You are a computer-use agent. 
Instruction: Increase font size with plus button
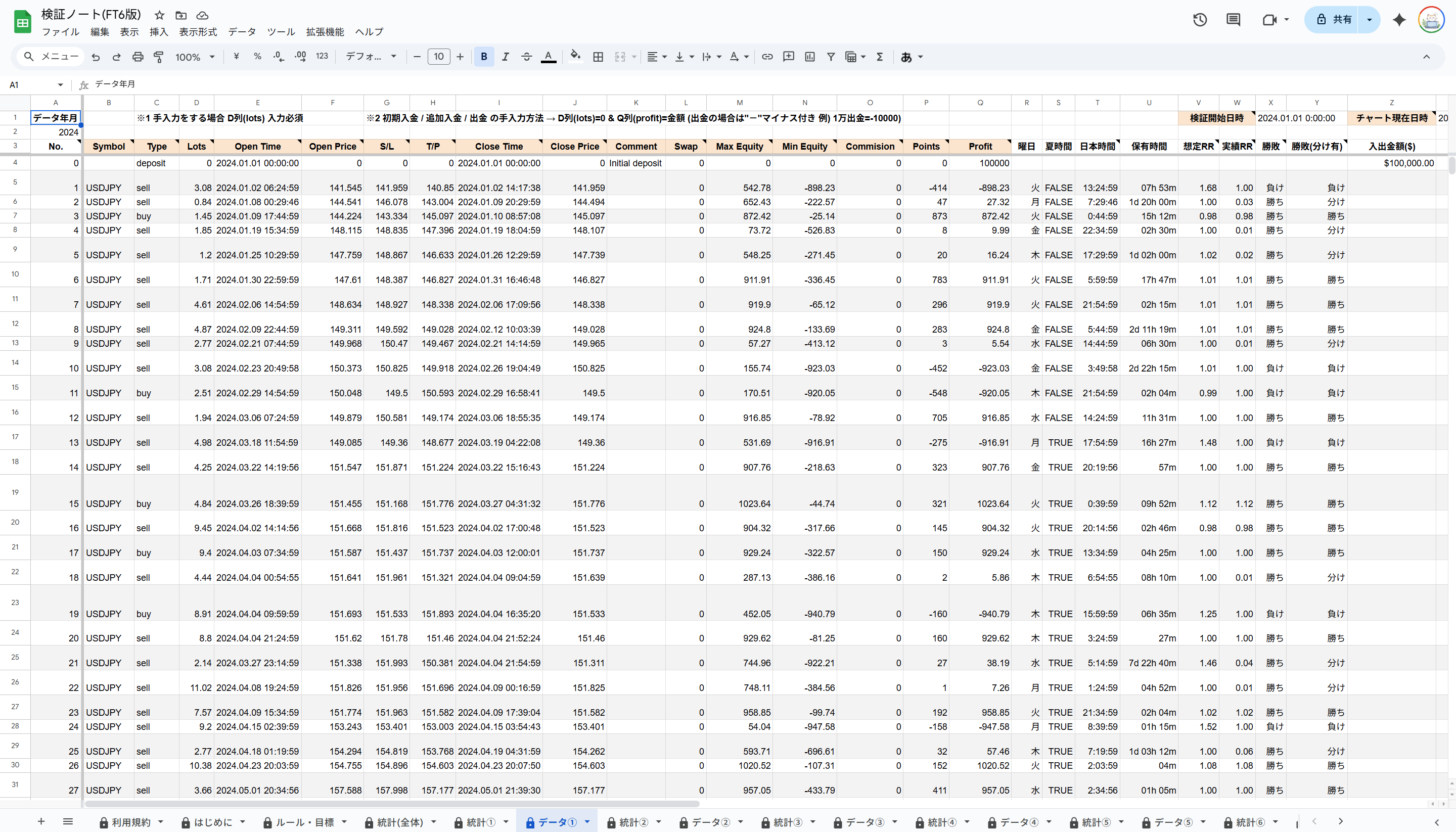coord(460,57)
